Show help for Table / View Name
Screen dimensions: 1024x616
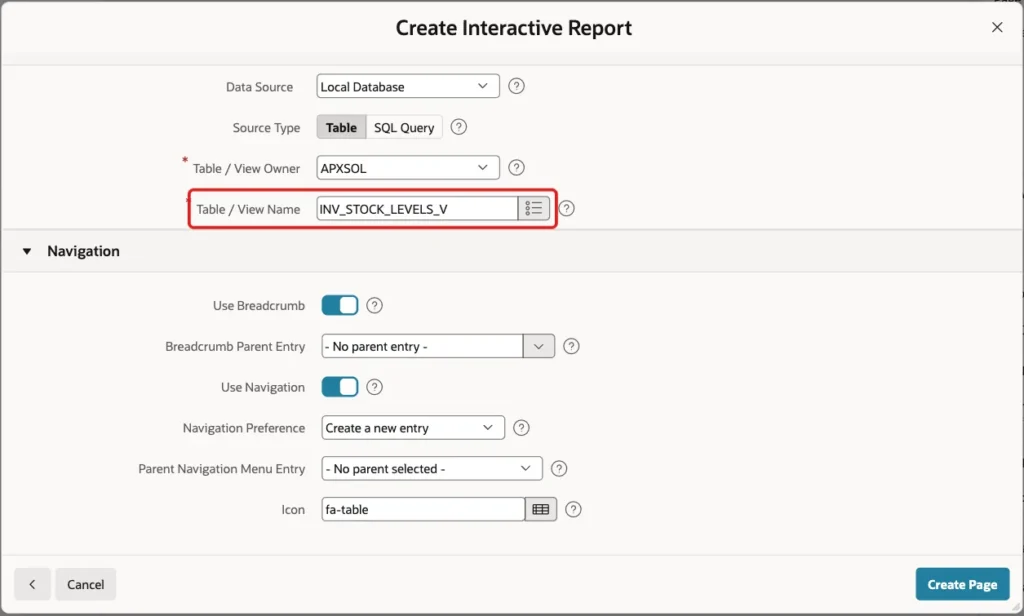[566, 208]
